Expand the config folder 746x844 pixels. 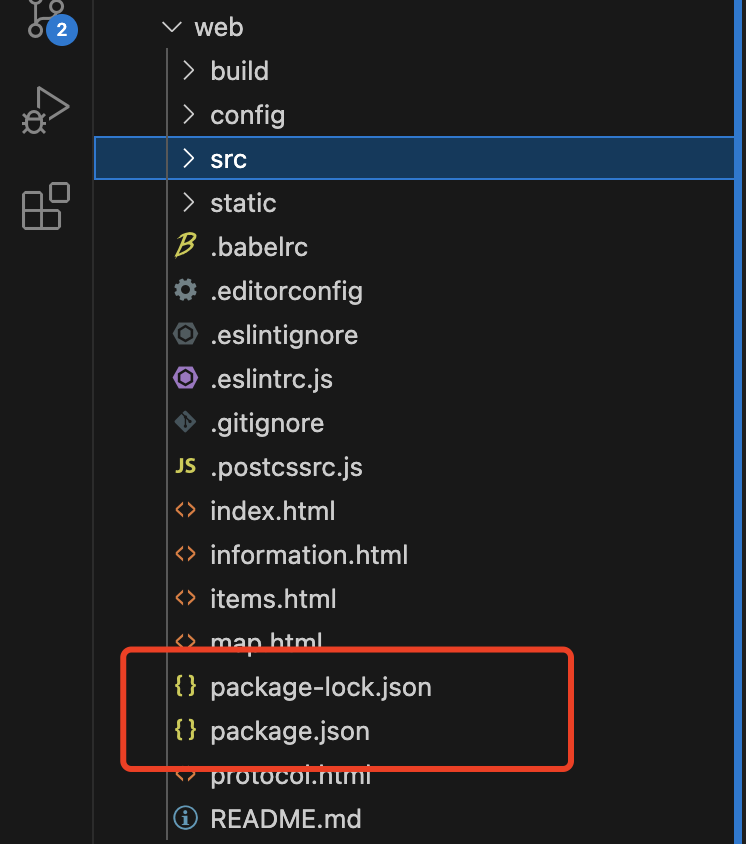(188, 115)
